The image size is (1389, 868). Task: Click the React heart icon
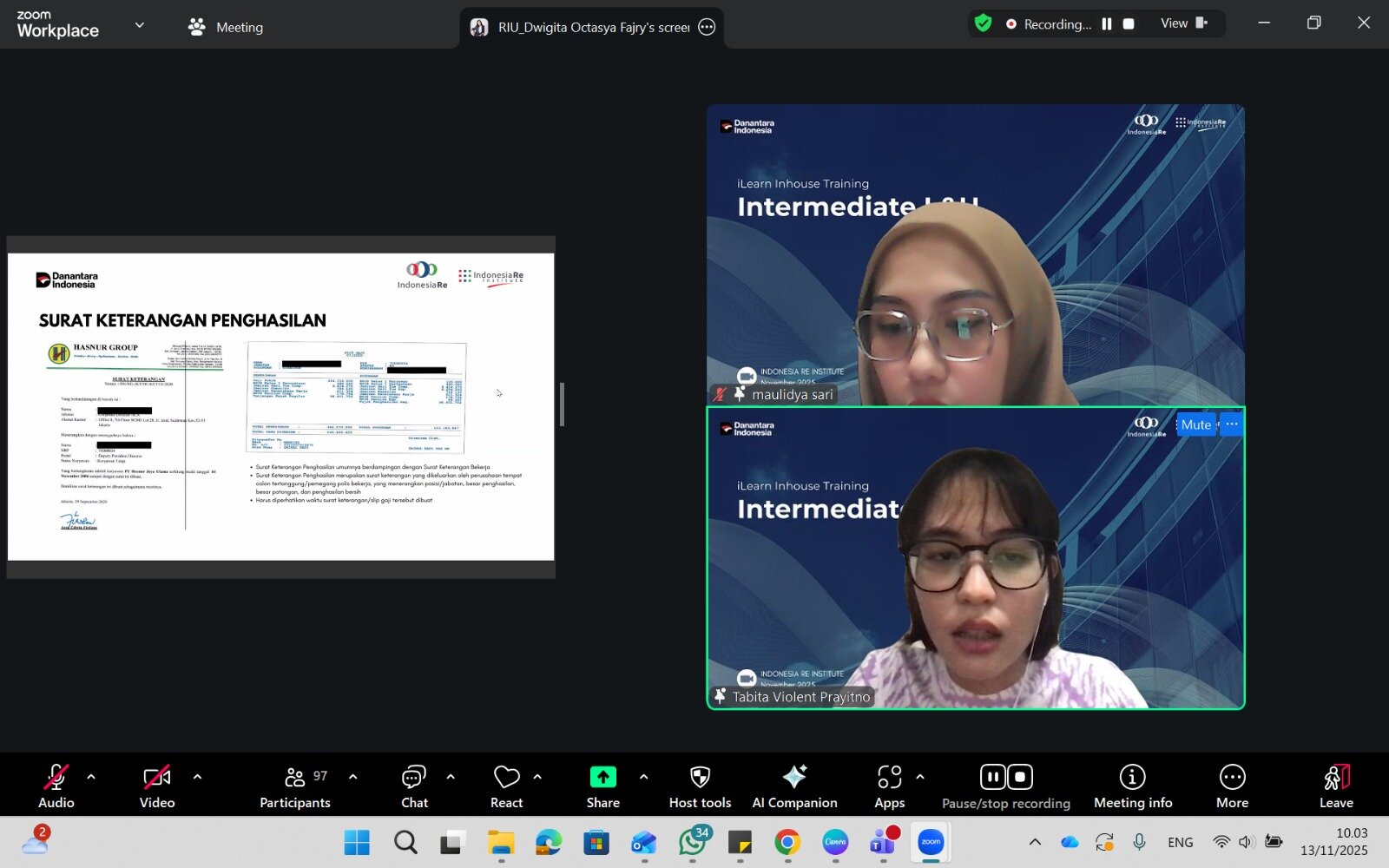pos(506,777)
